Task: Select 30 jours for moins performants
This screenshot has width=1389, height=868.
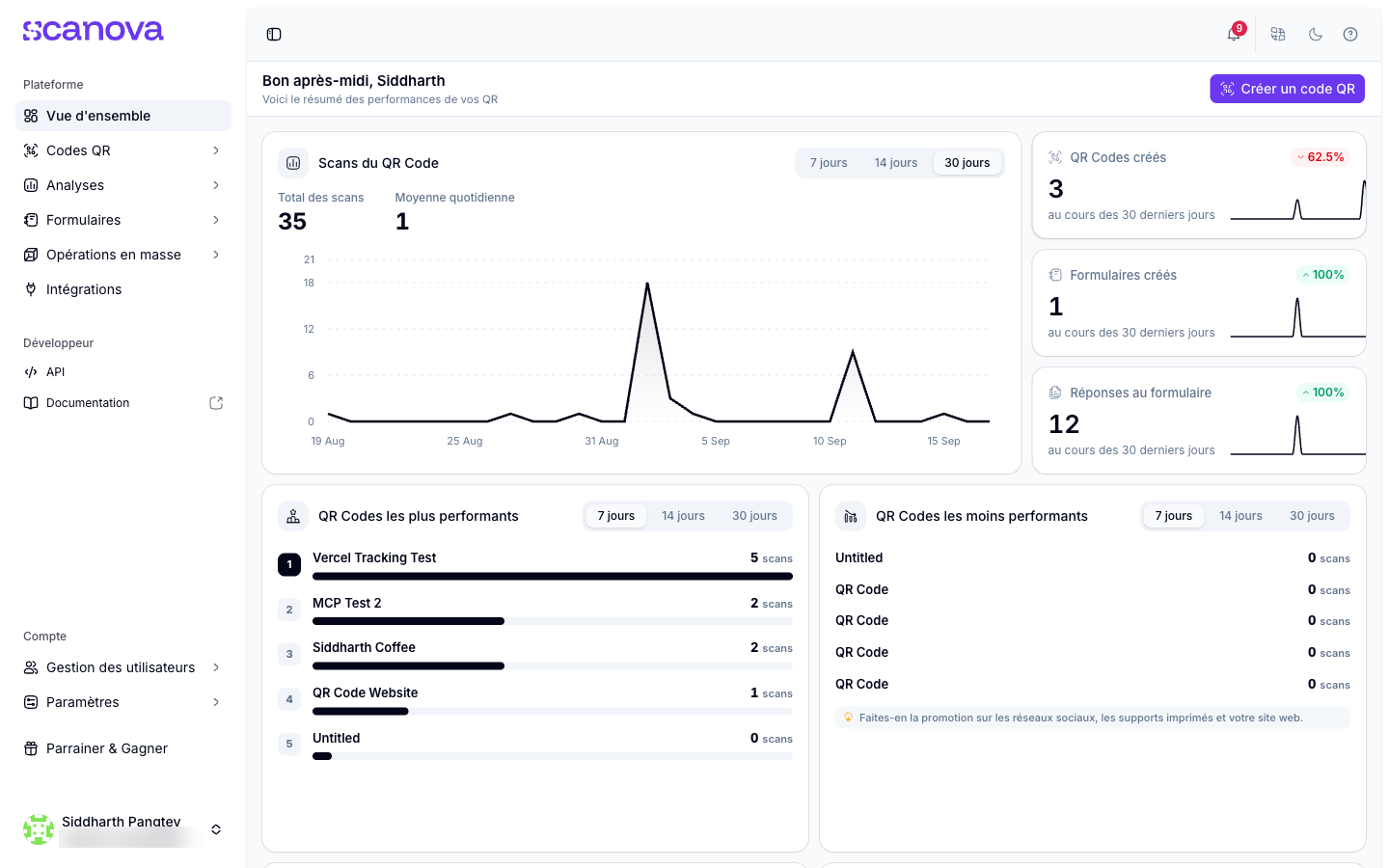Action: 1312,516
